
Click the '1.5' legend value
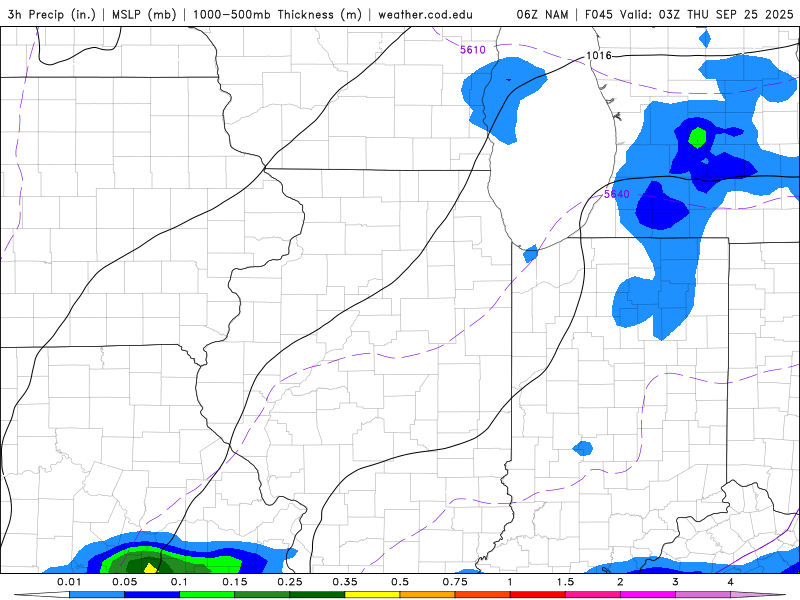coord(565,582)
